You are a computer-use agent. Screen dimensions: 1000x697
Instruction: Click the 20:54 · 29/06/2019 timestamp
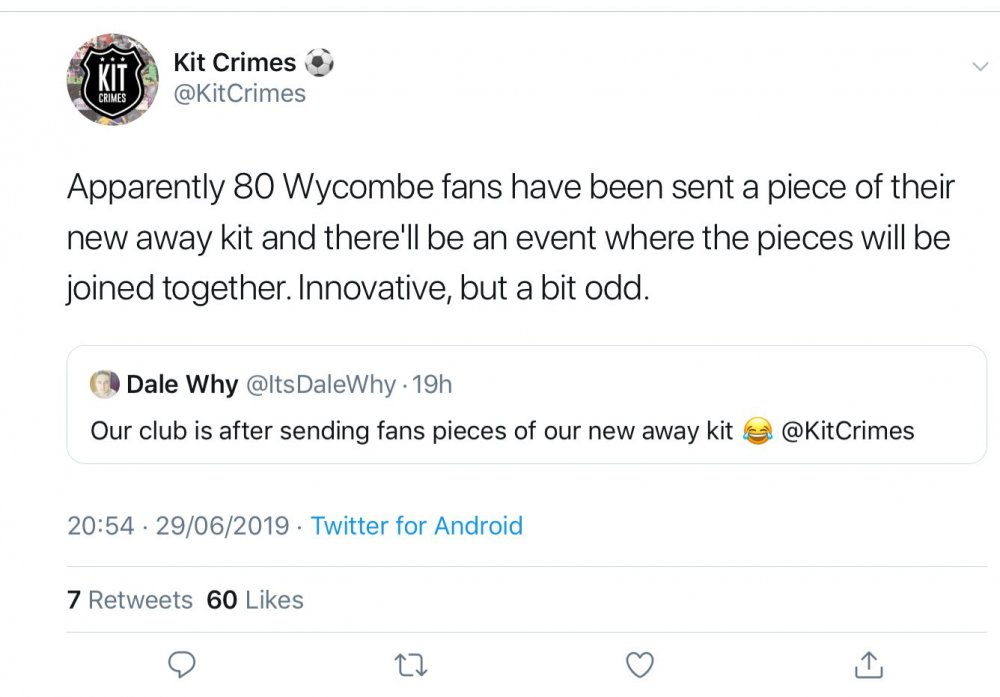[178, 526]
